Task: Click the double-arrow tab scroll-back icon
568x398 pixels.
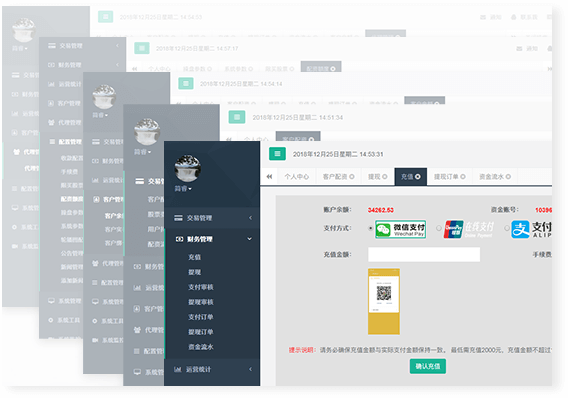Action: pyautogui.click(x=269, y=177)
